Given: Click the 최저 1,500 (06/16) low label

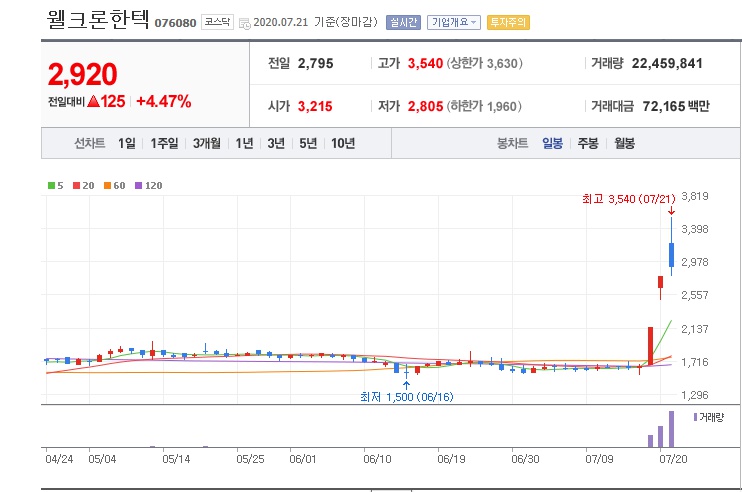Looking at the screenshot, I should (406, 396).
